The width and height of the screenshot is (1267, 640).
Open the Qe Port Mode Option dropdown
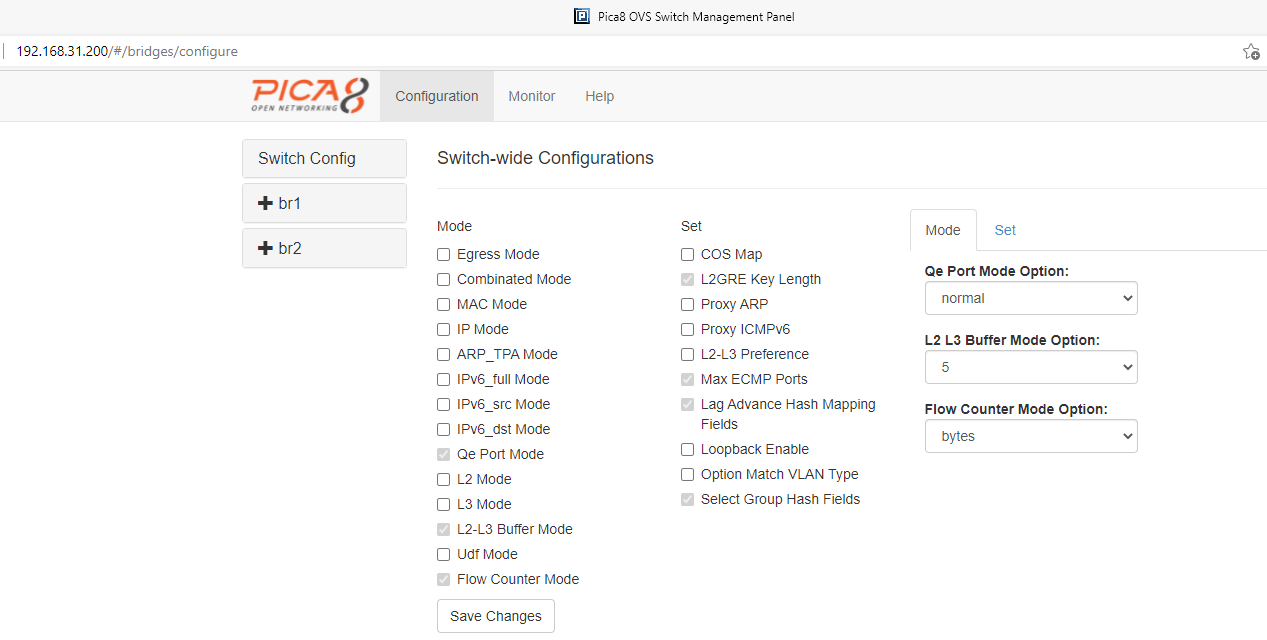[1031, 298]
